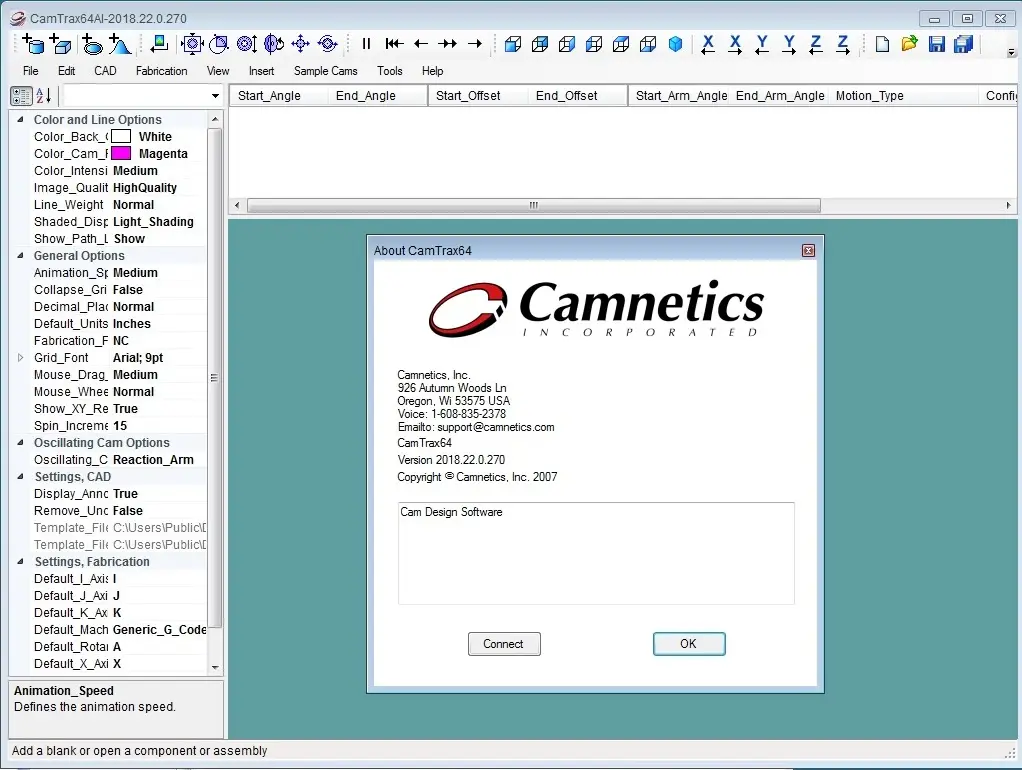
Task: Expand the Grid_Font property
Action: pos(20,357)
